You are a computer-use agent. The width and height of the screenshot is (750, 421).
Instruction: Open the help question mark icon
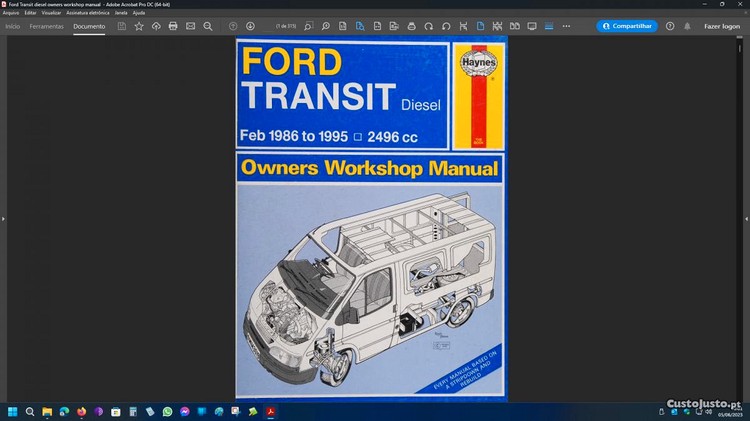[x=670, y=26]
